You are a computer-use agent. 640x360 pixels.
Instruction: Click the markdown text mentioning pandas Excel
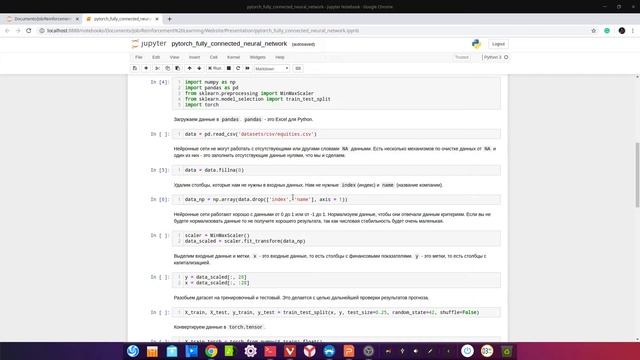[243, 120]
